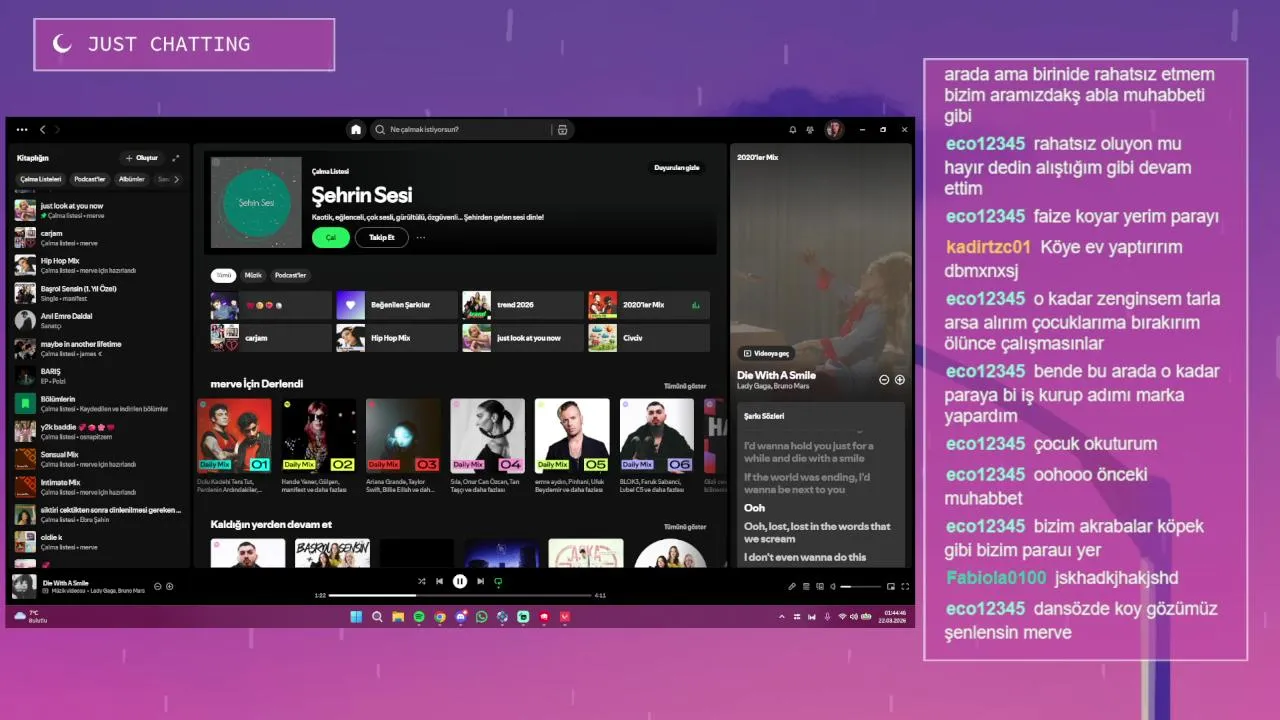Seek on the song progress bar
The image size is (1280, 720).
[x=460, y=595]
